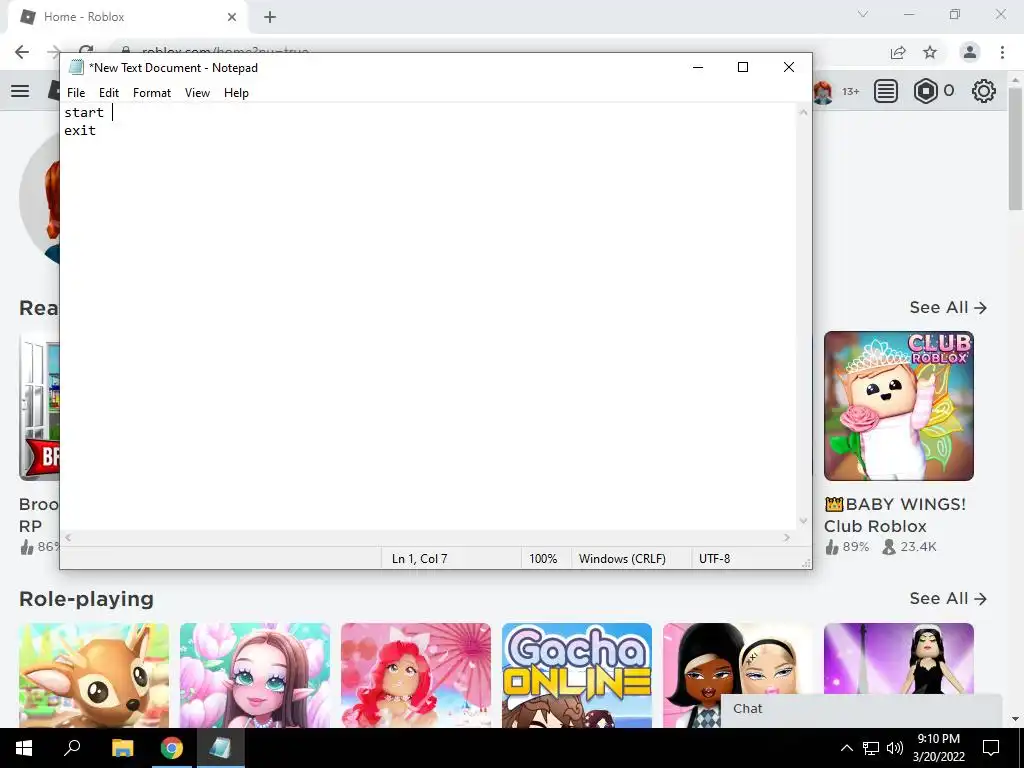Open Chrome's three-dot menu

(1002, 52)
